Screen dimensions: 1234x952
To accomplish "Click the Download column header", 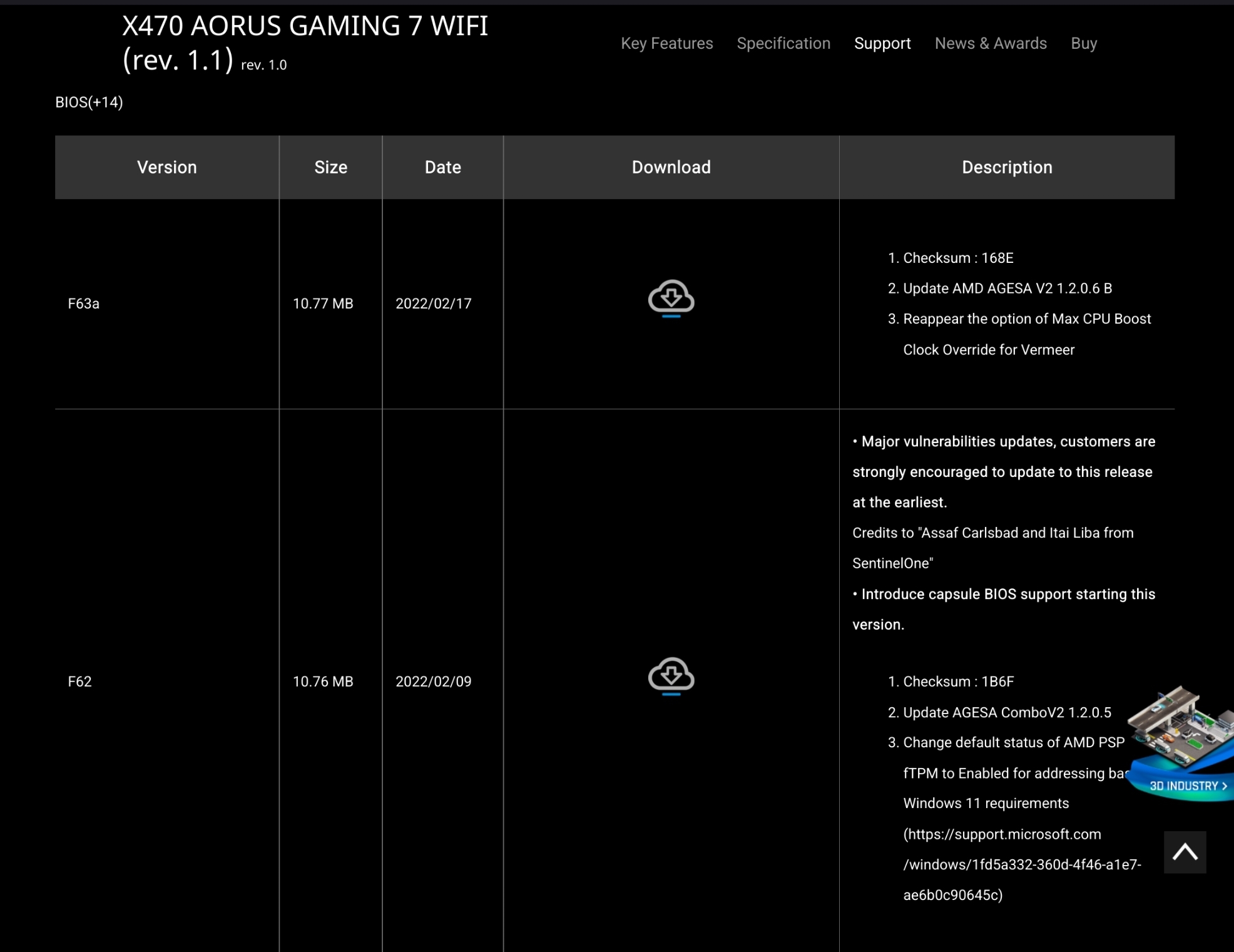I will [x=671, y=167].
